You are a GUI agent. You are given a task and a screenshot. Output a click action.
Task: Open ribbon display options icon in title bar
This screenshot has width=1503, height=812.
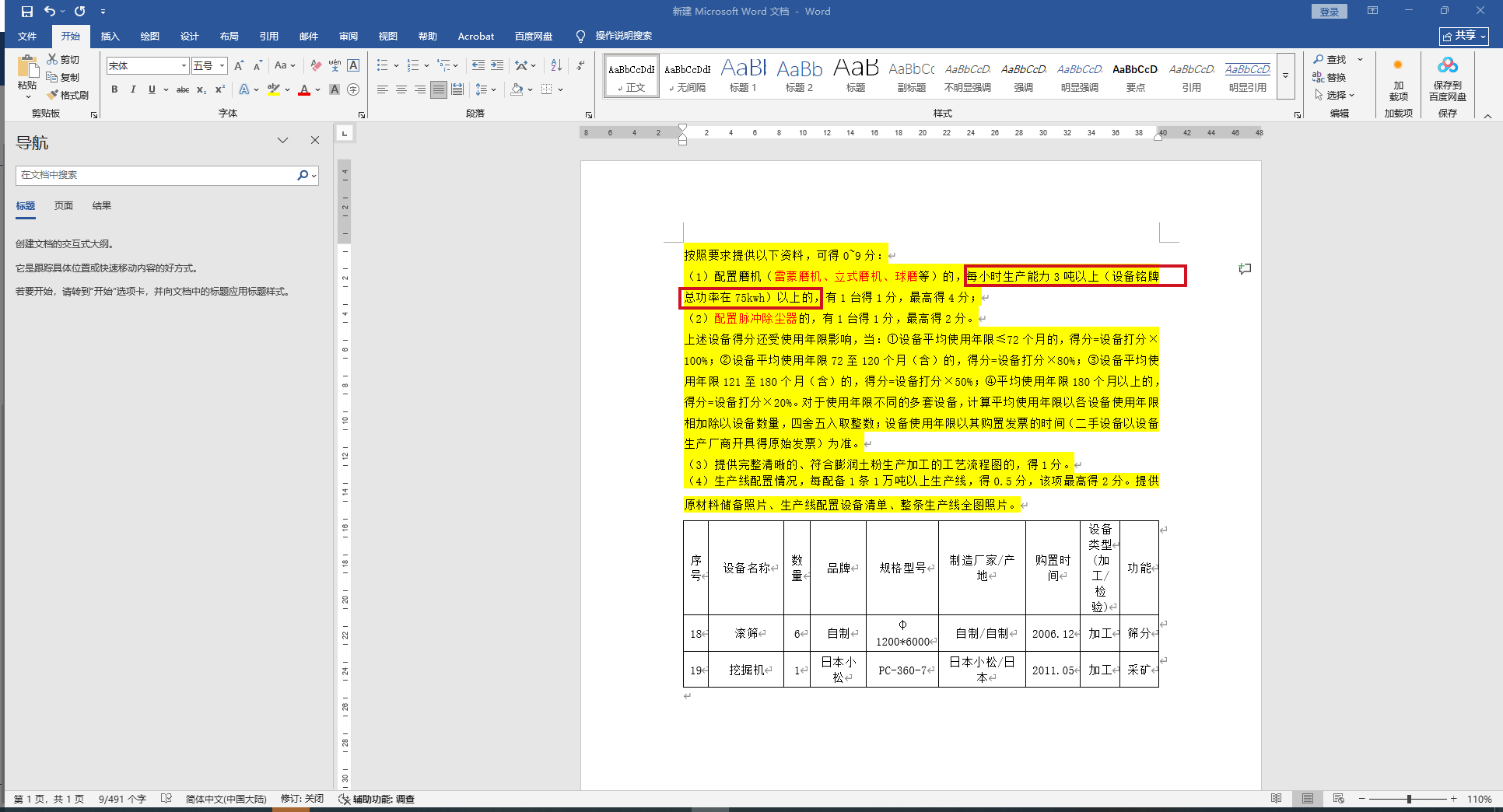coord(1372,11)
